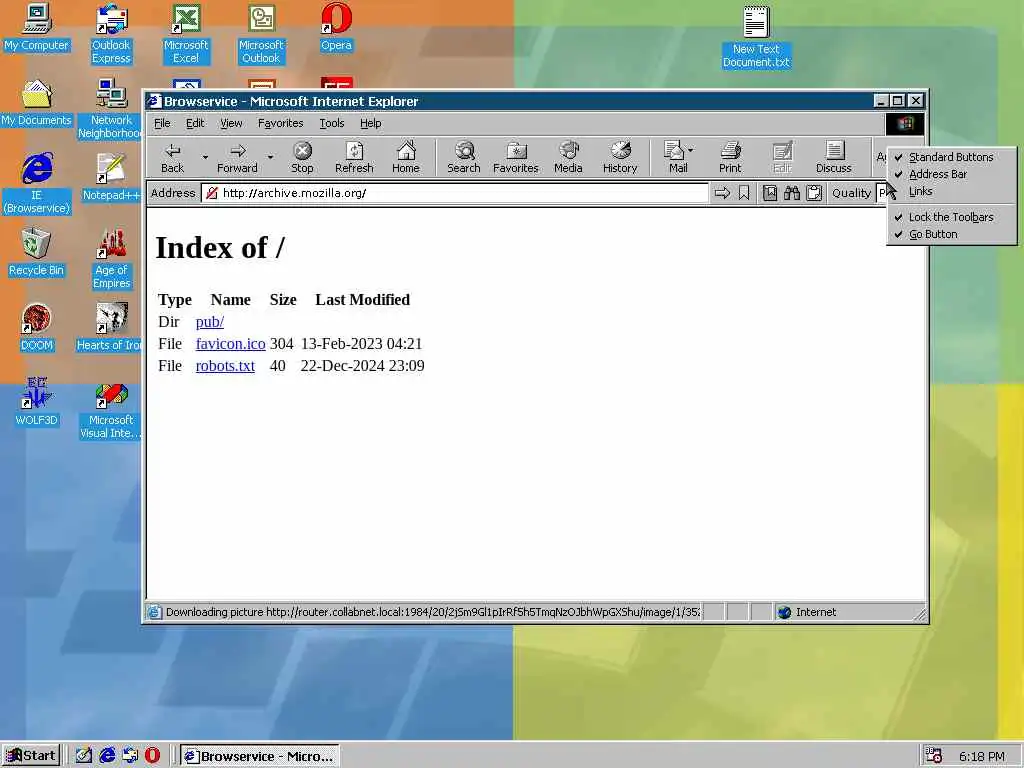Print the page with the Print icon
This screenshot has width=1024, height=768.
730,157
